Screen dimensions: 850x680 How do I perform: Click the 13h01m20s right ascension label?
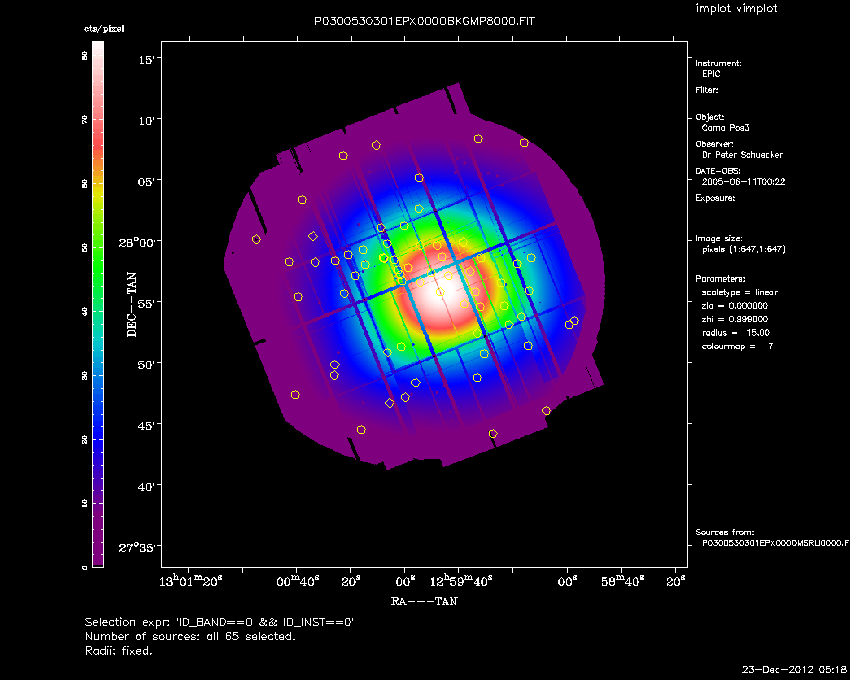coord(190,581)
